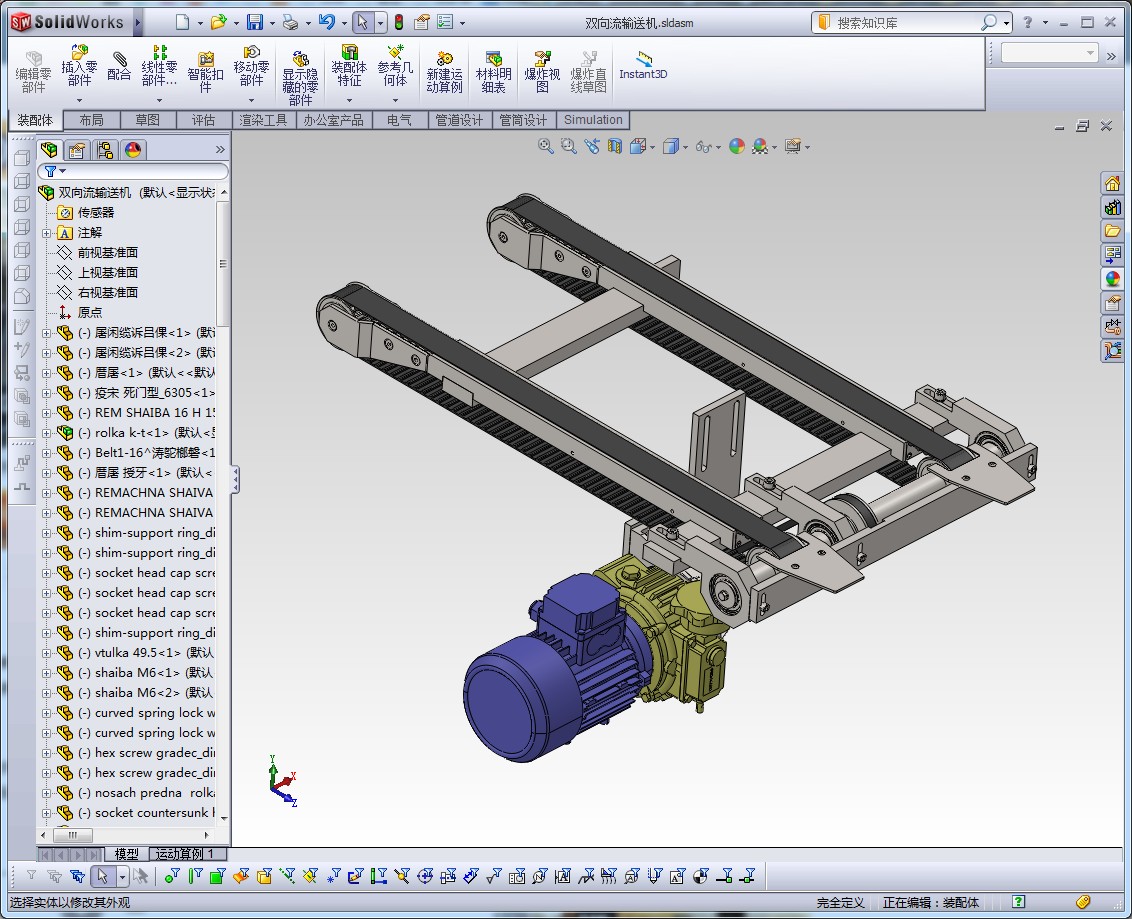
Task: Click the Section View icon
Action: [x=614, y=147]
